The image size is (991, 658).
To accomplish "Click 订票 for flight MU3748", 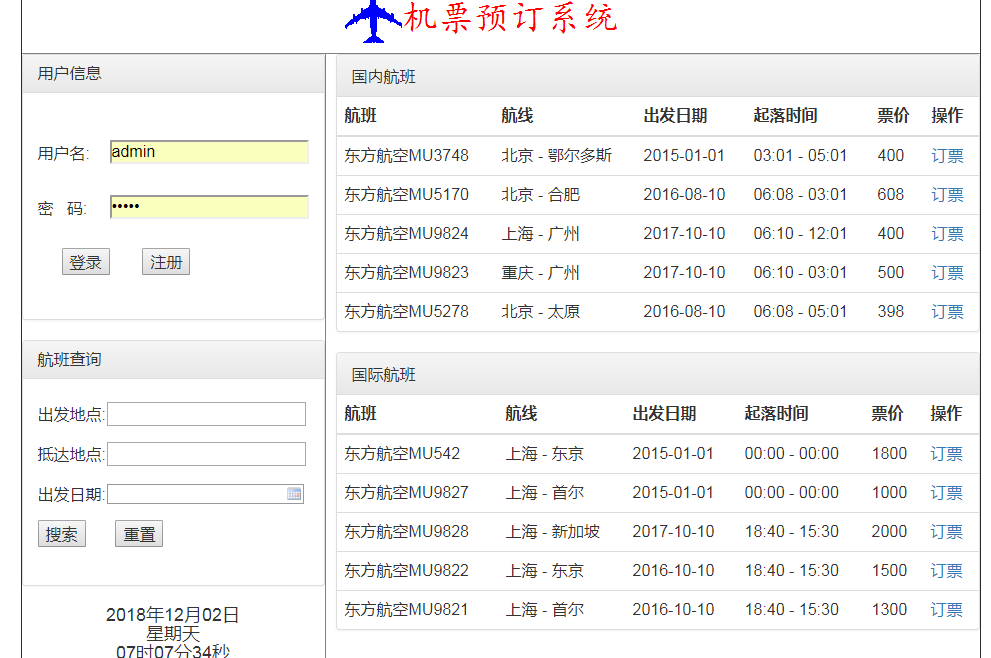I will pyautogui.click(x=947, y=155).
